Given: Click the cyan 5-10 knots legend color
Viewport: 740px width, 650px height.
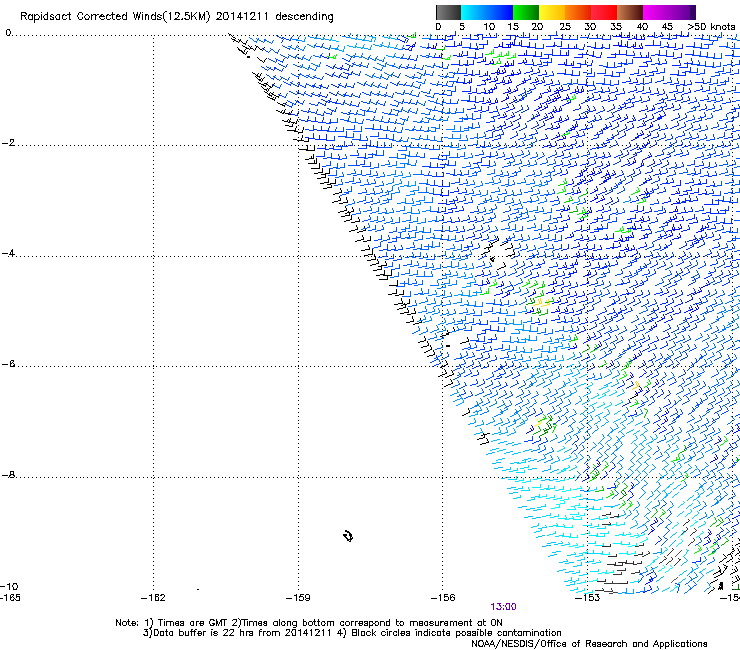Looking at the screenshot, I should 473,12.
